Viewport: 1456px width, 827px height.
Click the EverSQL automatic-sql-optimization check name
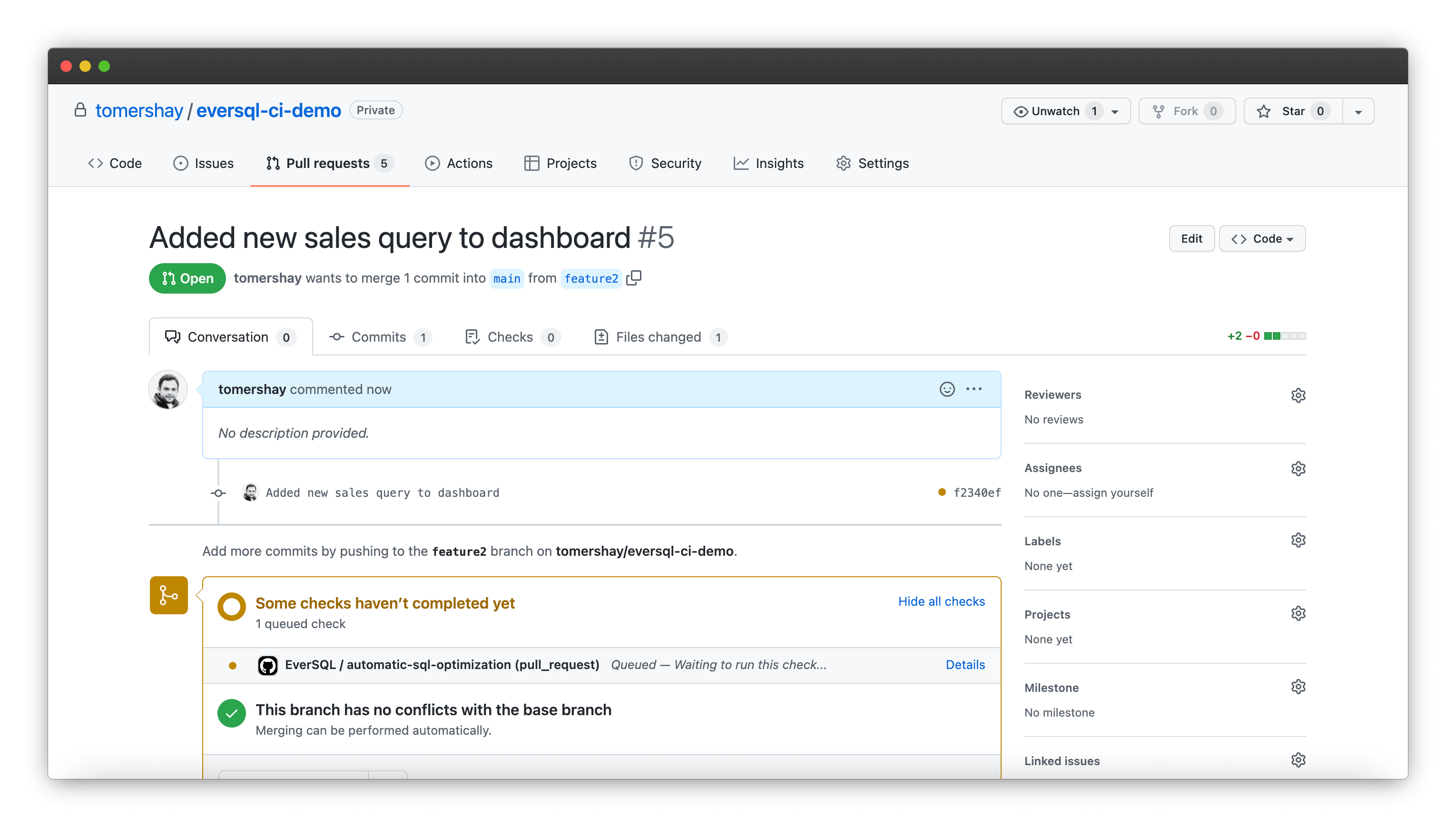point(443,665)
